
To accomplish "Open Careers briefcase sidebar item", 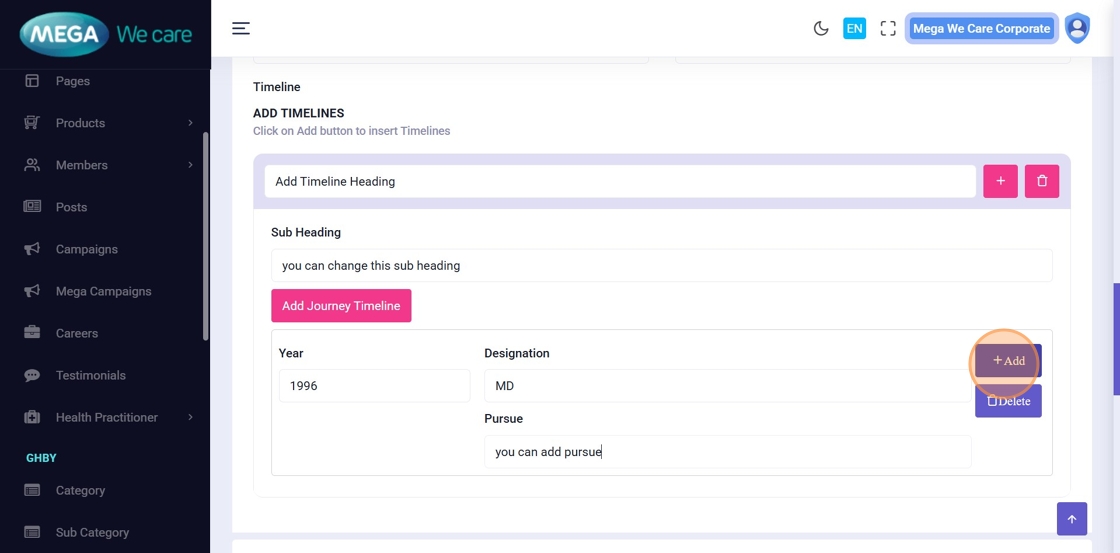I will click(x=76, y=333).
